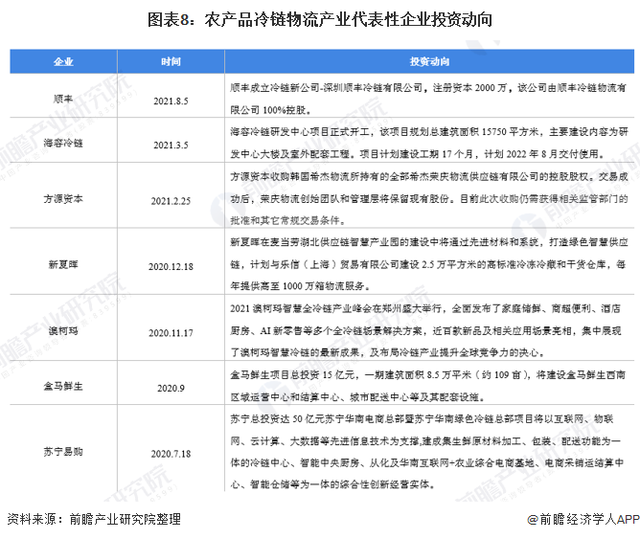
Task: Click the chart title 图表8 heading
Action: coord(319,19)
